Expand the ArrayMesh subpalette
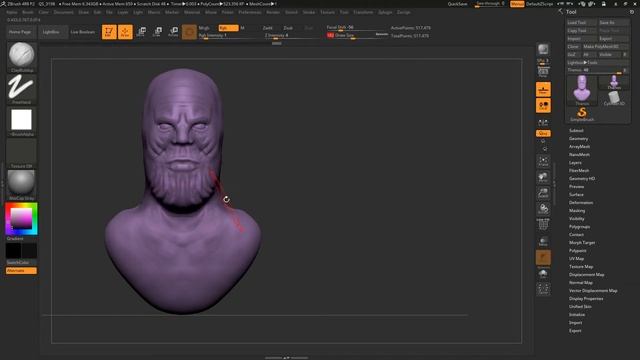Viewport: 640px width, 360px height. 579,147
